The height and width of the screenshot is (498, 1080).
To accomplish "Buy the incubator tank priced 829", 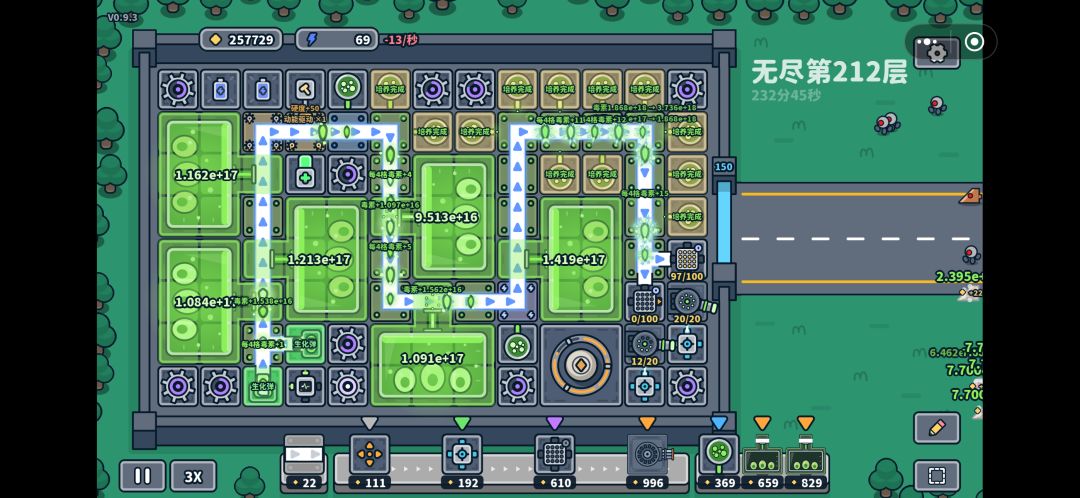I will point(806,461).
